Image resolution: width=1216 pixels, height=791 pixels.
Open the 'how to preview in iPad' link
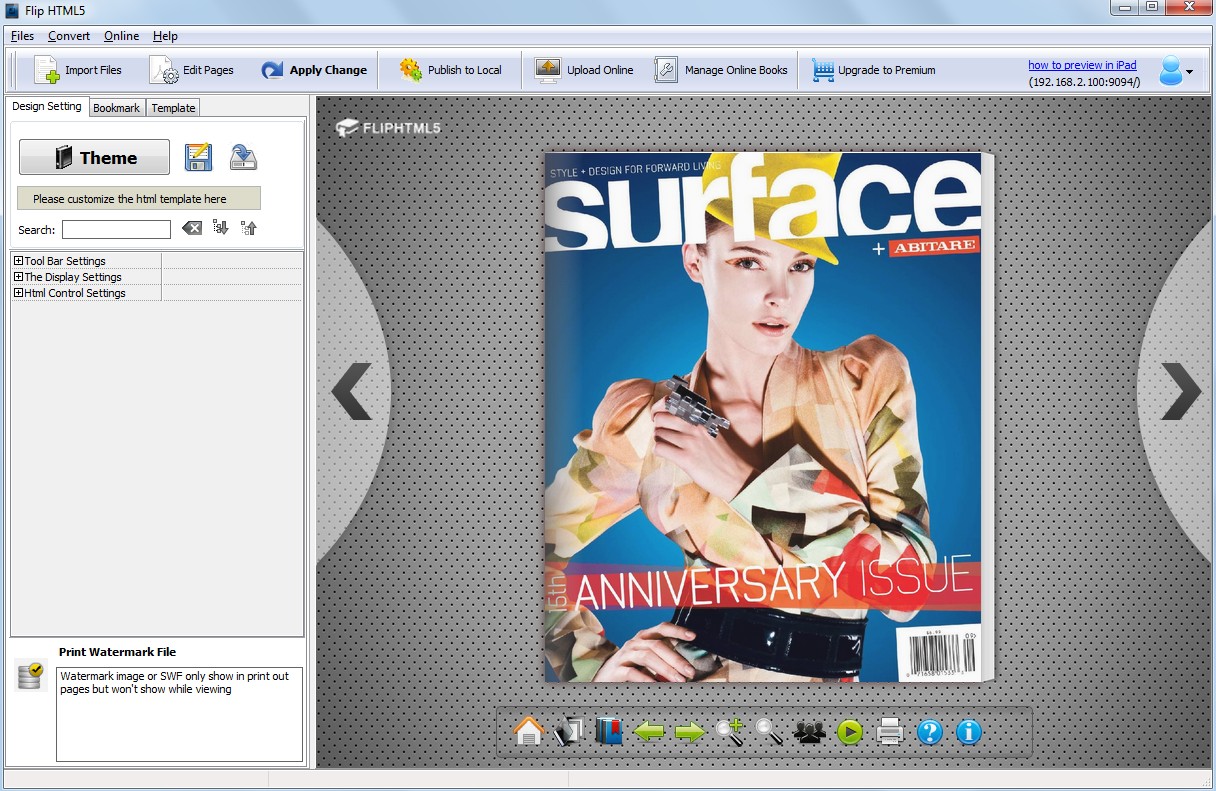coord(1082,65)
